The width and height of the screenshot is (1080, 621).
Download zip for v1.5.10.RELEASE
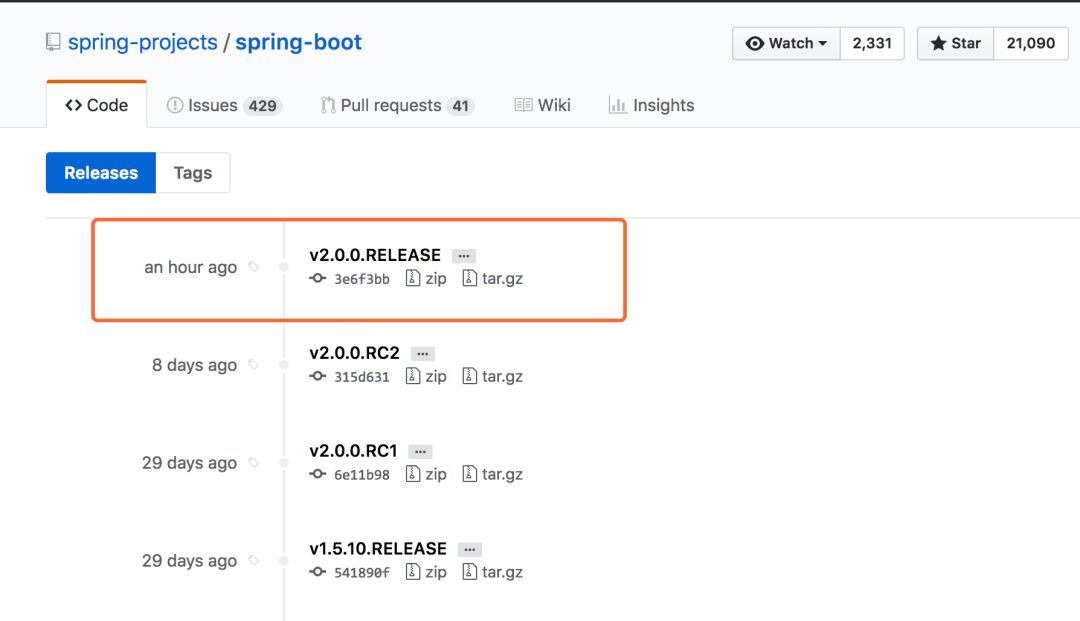click(x=426, y=571)
